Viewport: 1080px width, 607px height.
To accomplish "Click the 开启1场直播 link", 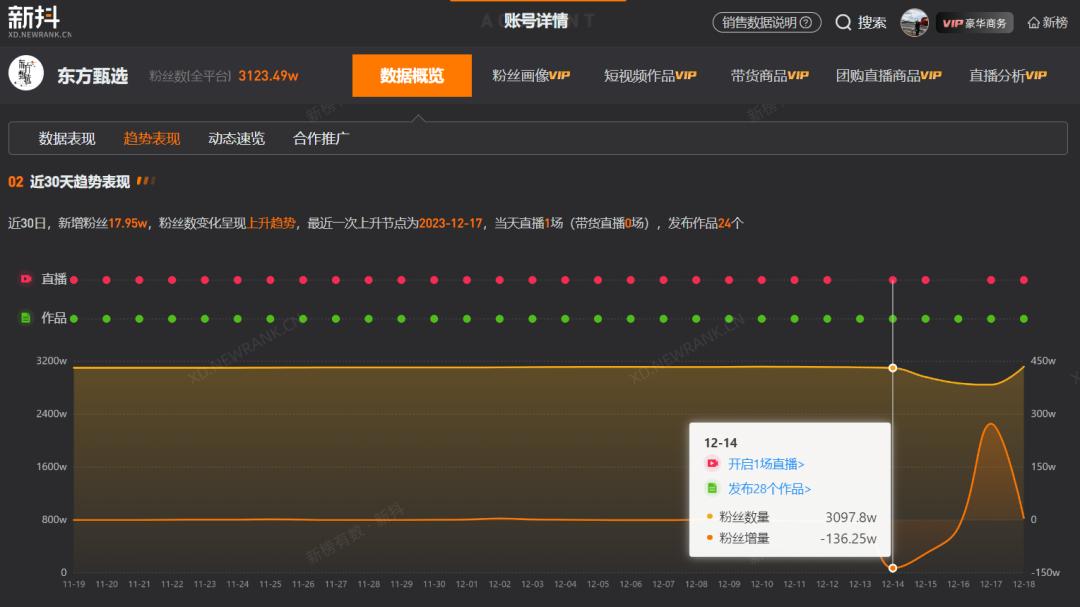I will click(766, 464).
